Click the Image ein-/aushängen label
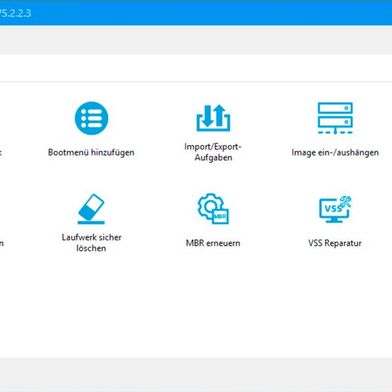This screenshot has width=392, height=392. click(335, 152)
